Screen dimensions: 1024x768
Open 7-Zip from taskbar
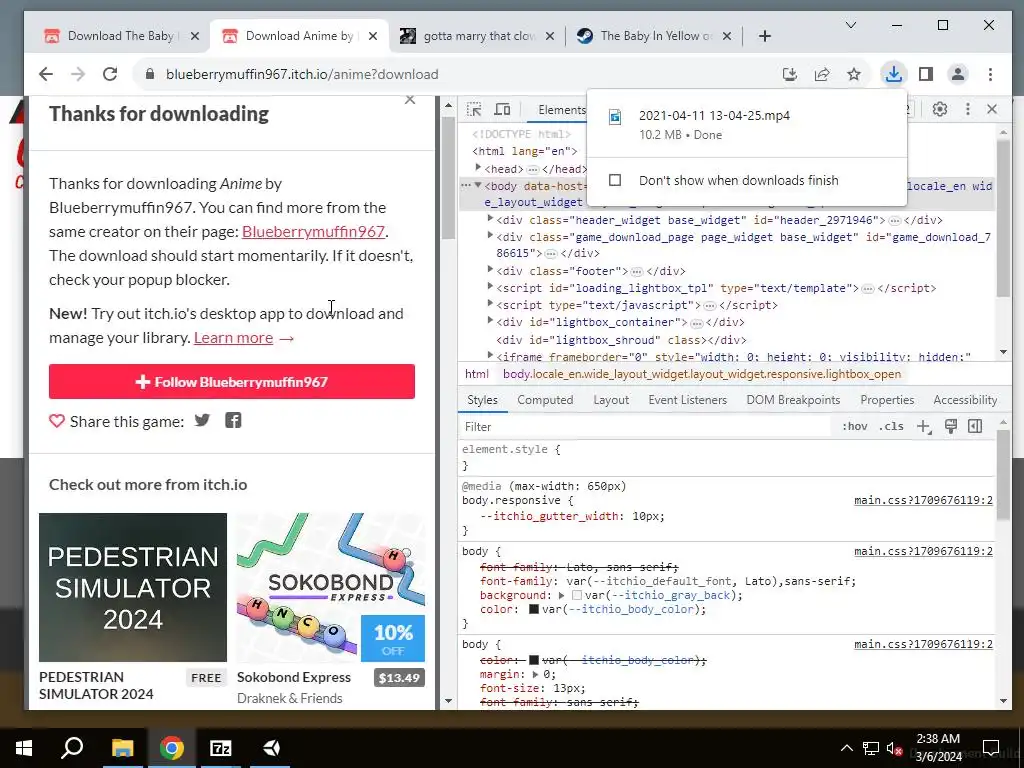pyautogui.click(x=221, y=748)
